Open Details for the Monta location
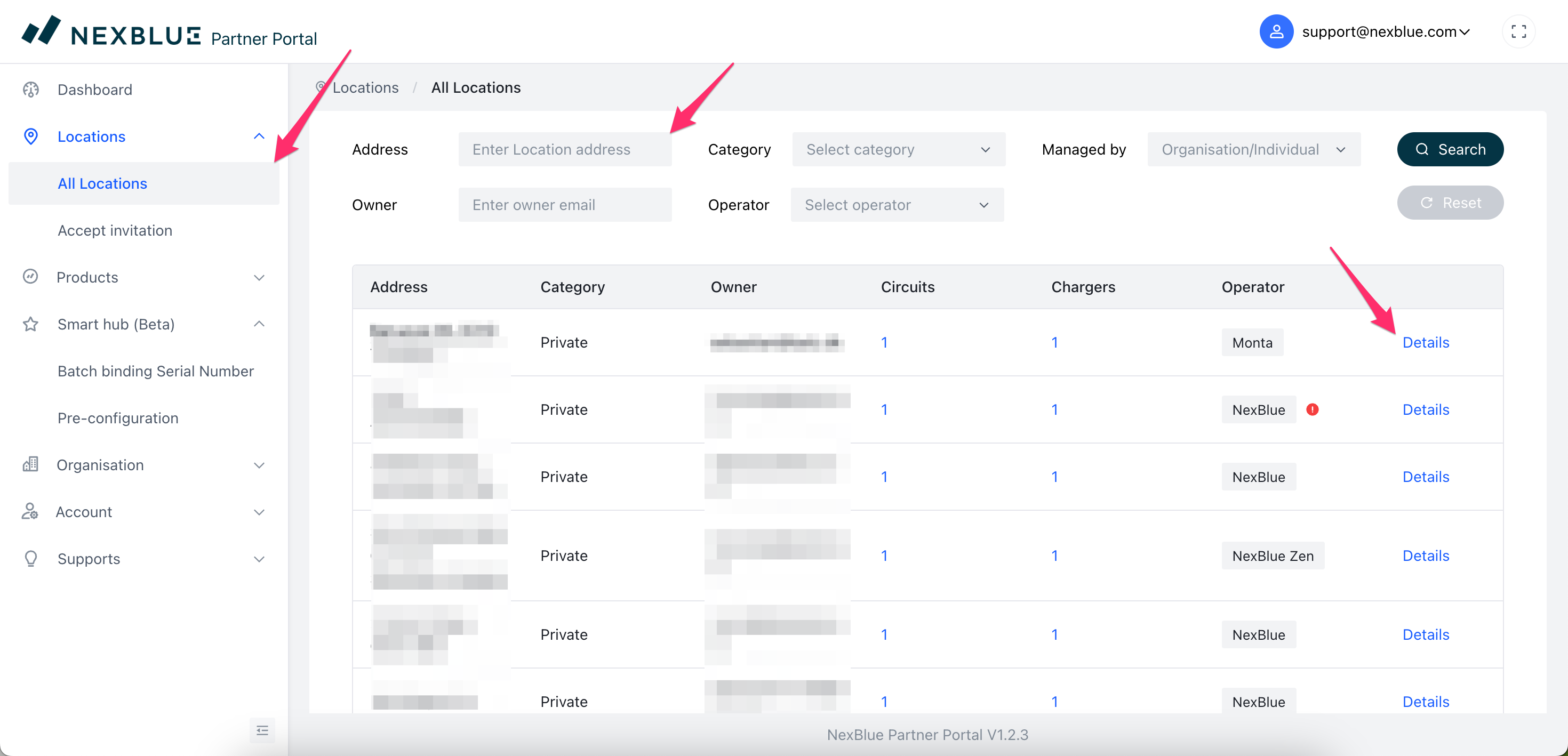Screen dimensions: 1568x756 (1425, 342)
